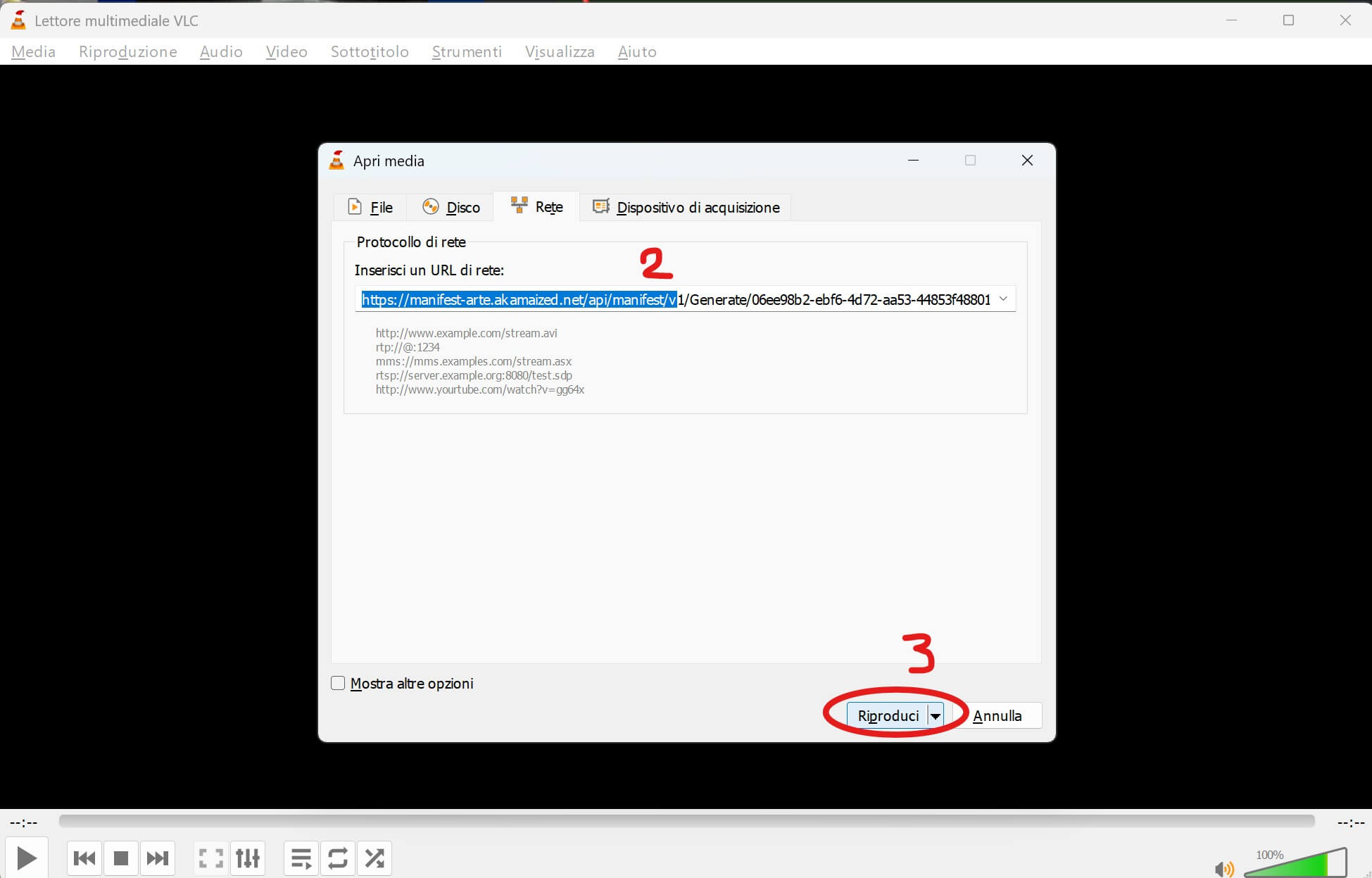Mute audio via speaker icon
This screenshot has height=878, width=1372.
pyautogui.click(x=1223, y=869)
